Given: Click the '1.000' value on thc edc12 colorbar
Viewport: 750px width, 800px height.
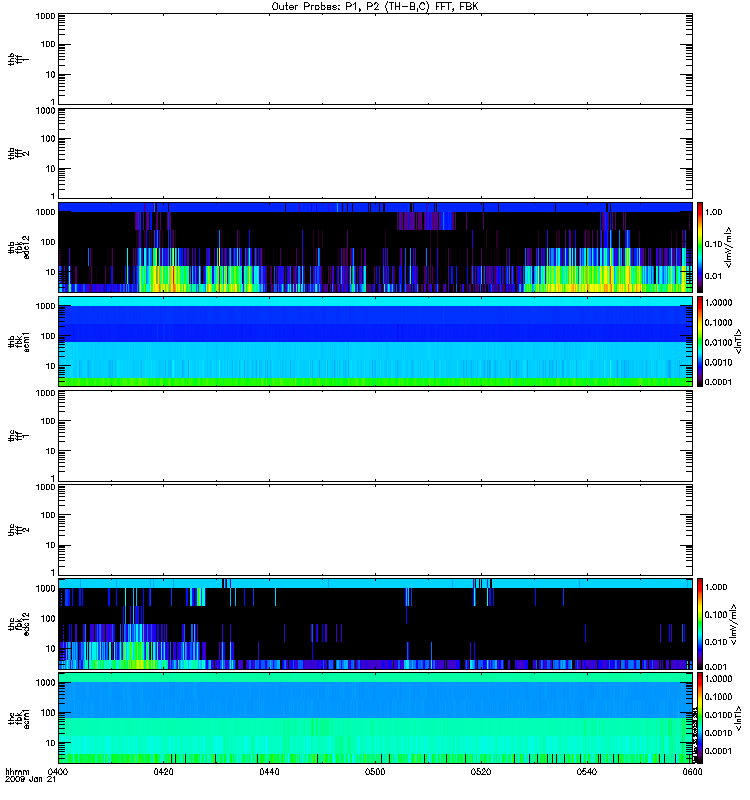Looking at the screenshot, I should (715, 587).
